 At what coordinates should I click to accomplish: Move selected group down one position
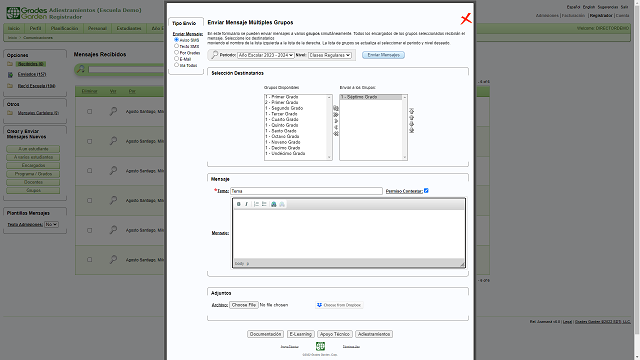[x=411, y=124]
